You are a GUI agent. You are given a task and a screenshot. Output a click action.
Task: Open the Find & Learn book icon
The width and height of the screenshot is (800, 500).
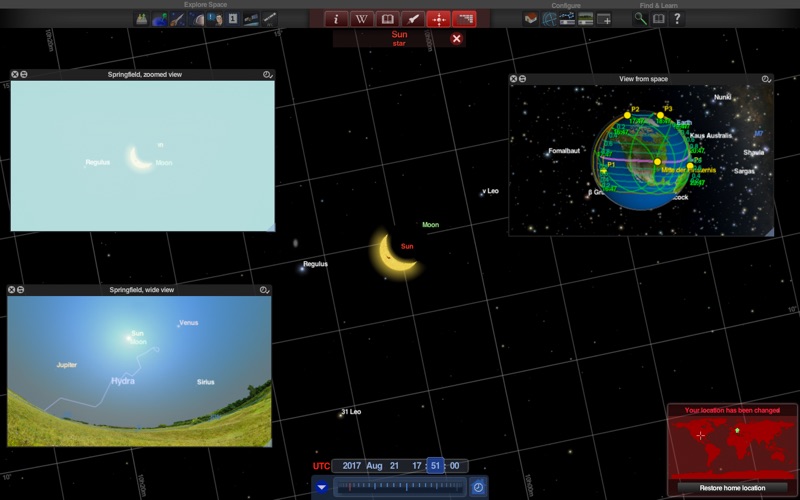[x=659, y=19]
